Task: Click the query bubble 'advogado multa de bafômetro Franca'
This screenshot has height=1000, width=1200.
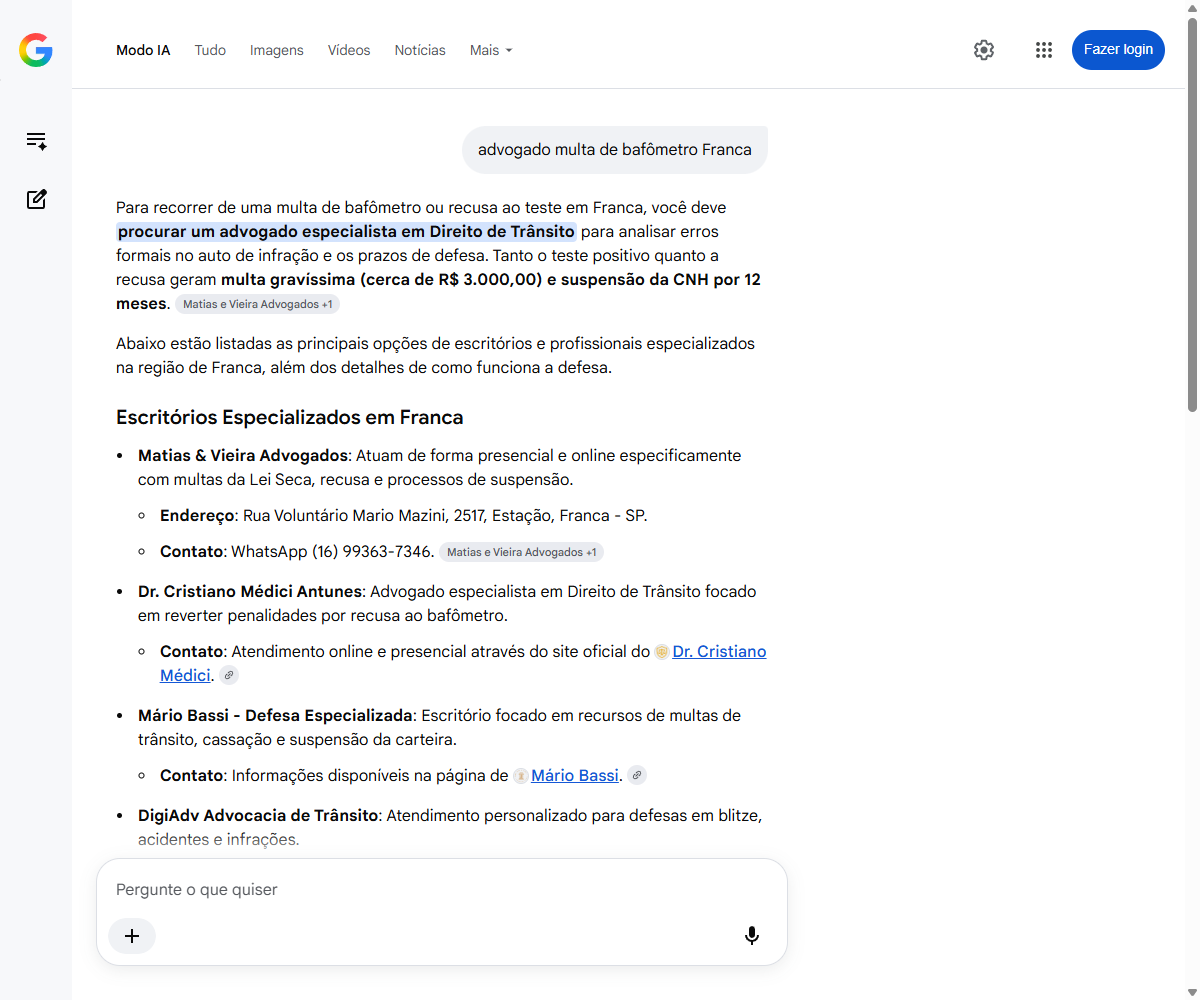Action: pyautogui.click(x=615, y=150)
